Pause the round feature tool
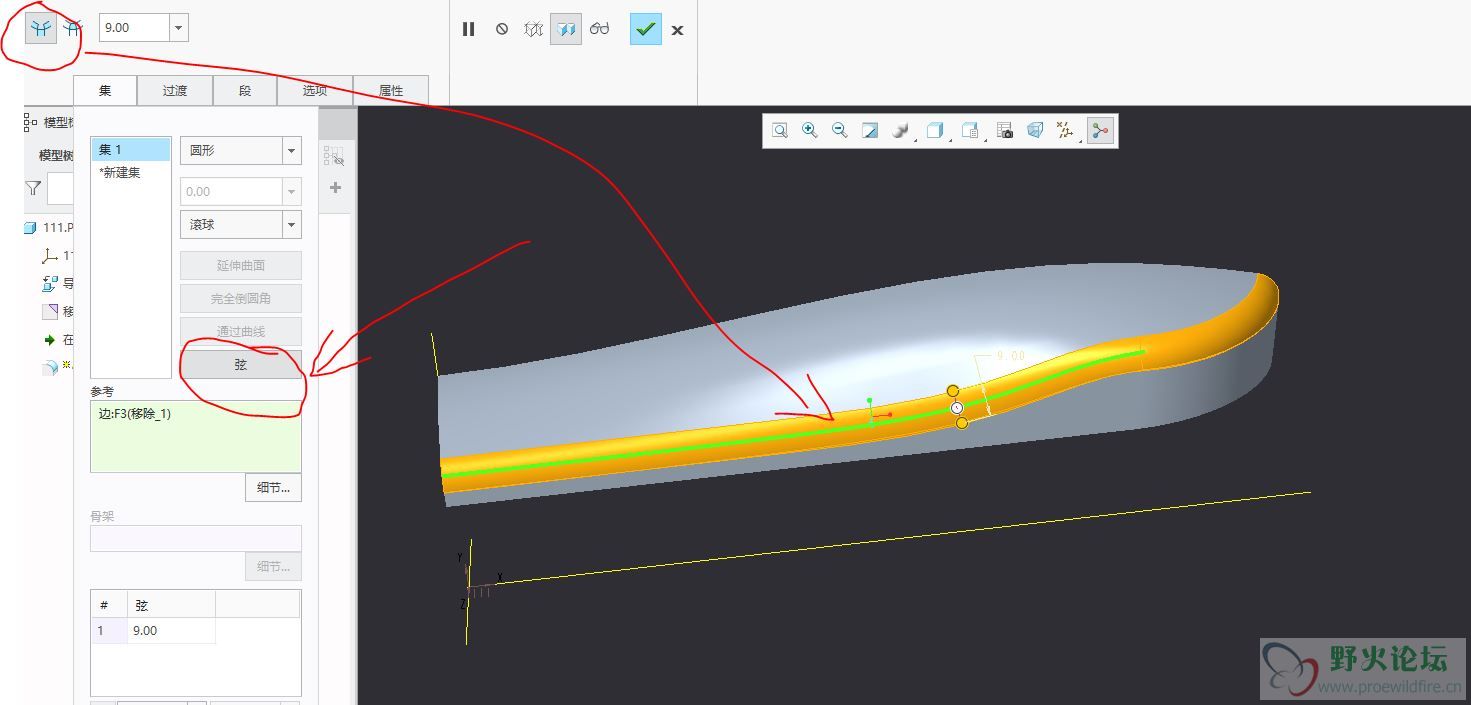 point(468,29)
